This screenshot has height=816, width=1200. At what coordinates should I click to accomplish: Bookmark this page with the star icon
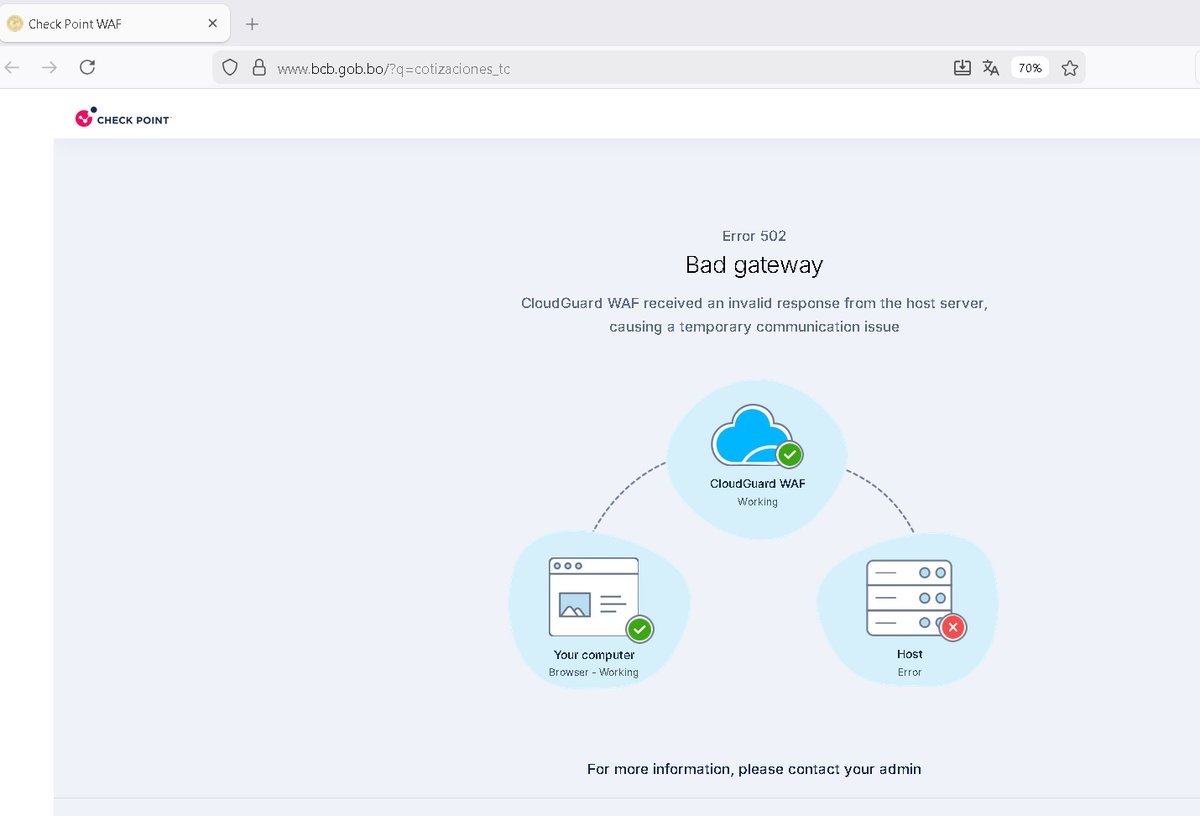coord(1070,67)
